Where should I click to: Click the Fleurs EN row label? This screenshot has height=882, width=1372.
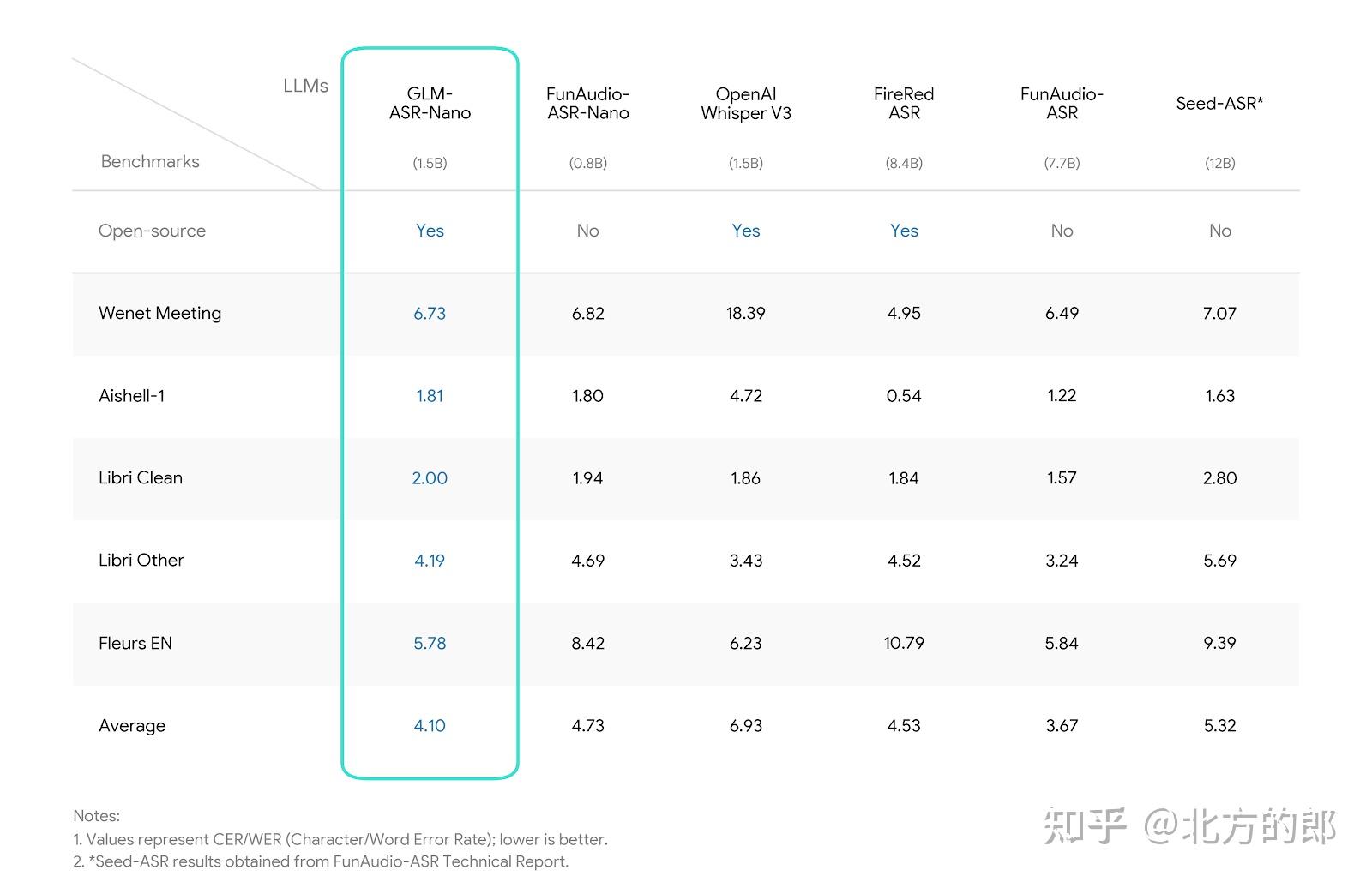(x=135, y=643)
